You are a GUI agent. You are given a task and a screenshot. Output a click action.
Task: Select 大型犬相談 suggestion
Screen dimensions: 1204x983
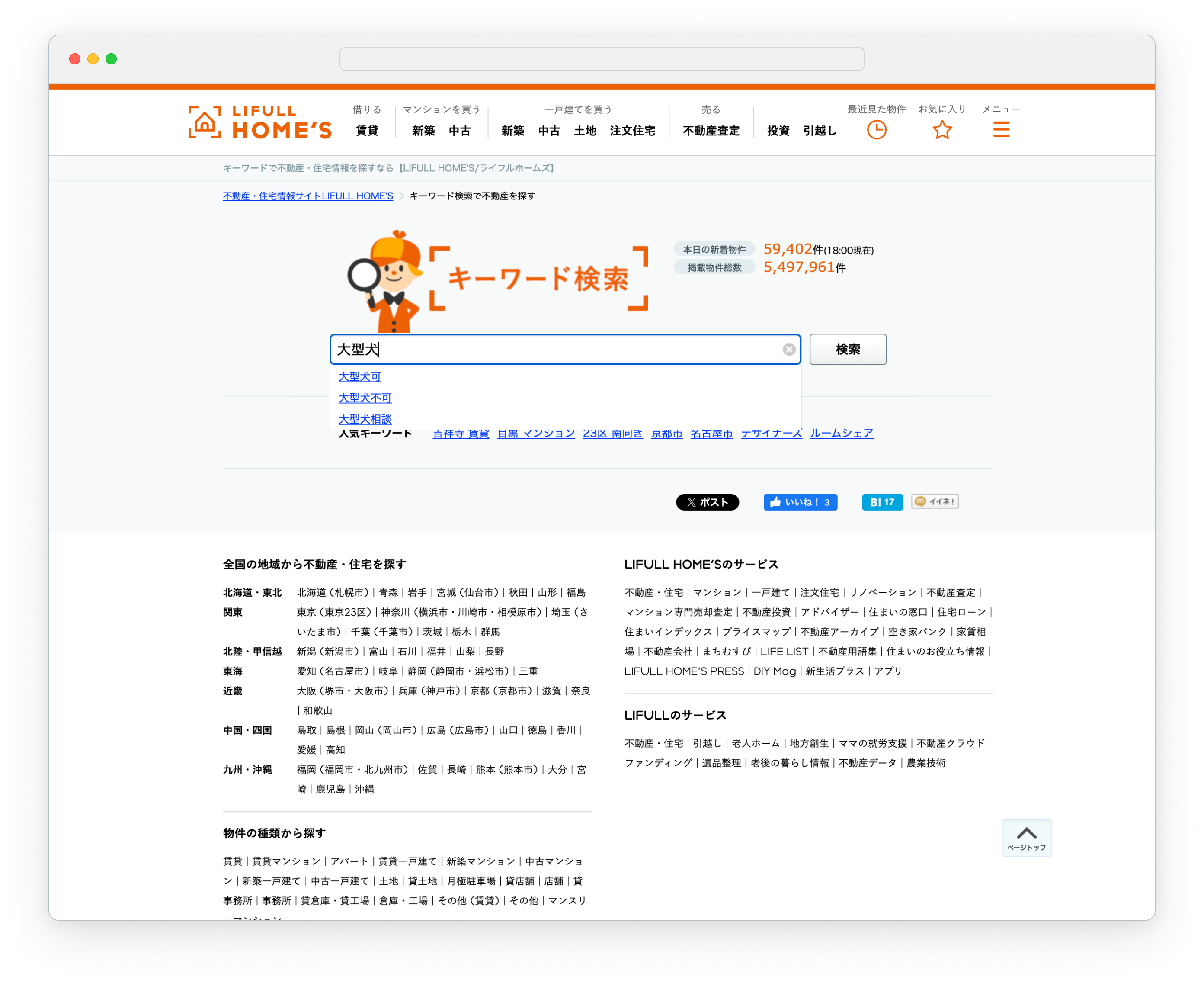[x=365, y=419]
